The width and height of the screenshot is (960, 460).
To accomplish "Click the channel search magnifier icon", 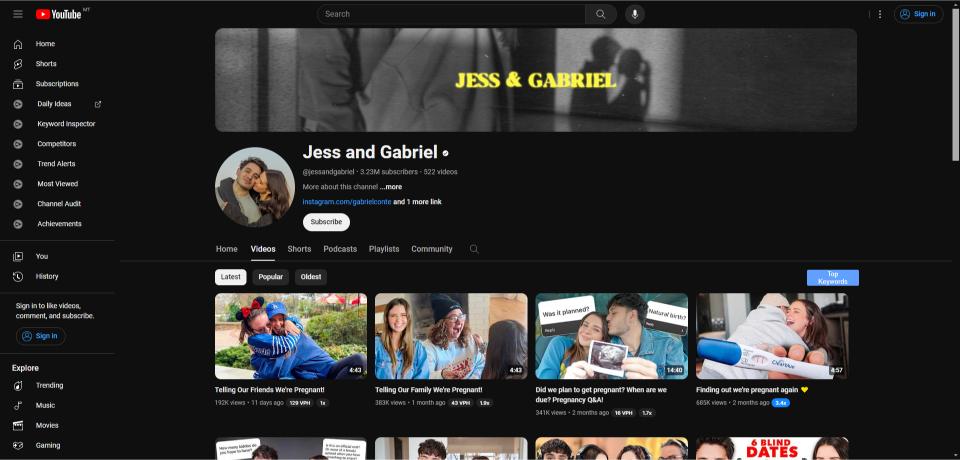I will [474, 249].
